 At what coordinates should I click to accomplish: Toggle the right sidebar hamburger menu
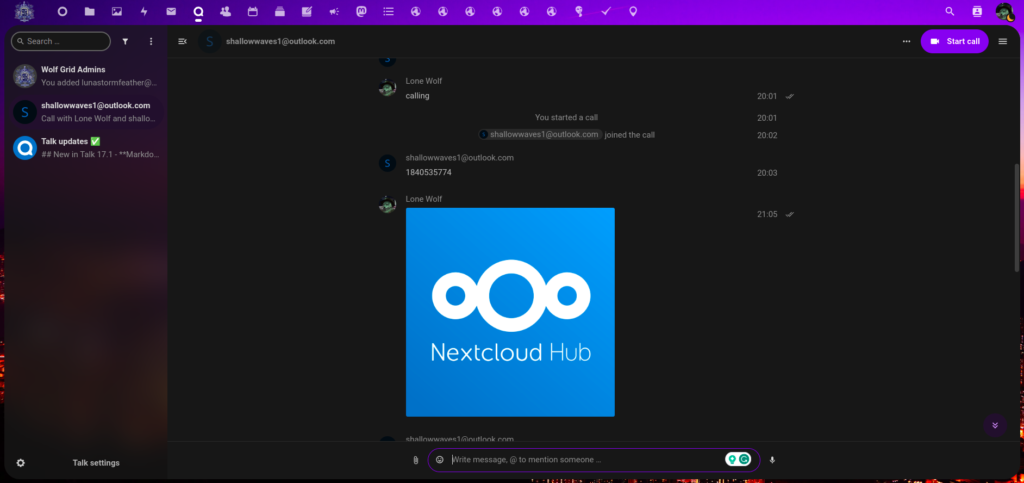click(1003, 41)
